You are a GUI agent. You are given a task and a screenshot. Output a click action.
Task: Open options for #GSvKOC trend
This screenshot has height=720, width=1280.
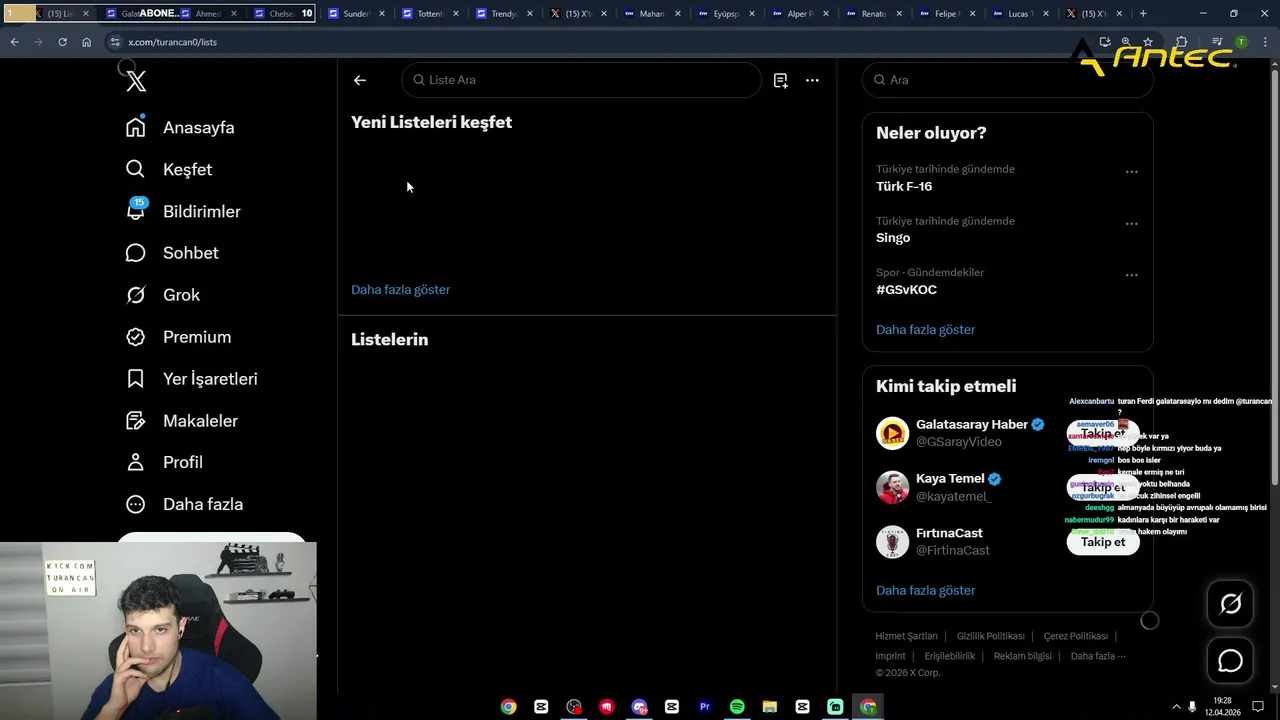click(x=1131, y=275)
